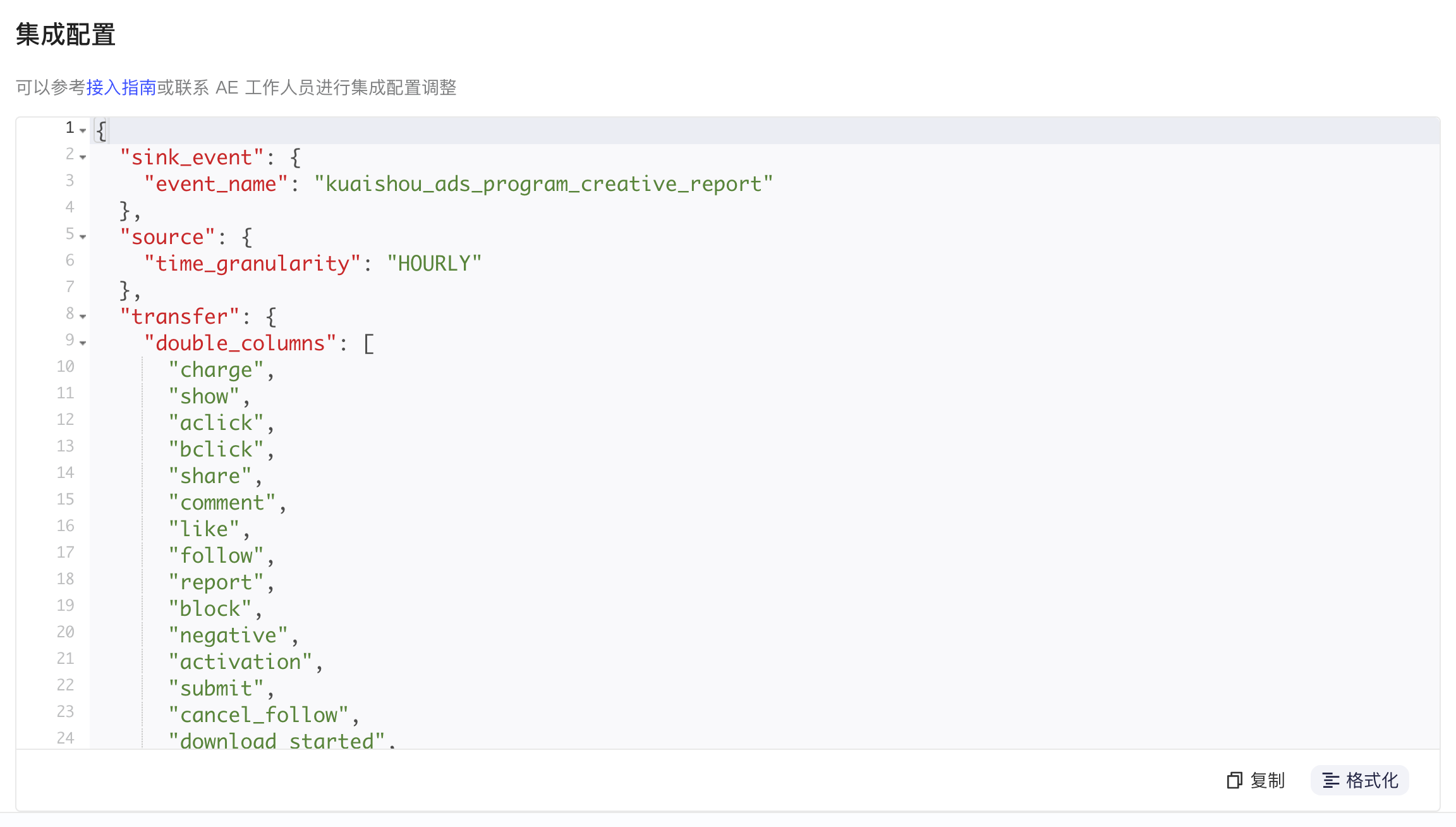Click the "bclick" entry

click(x=216, y=450)
